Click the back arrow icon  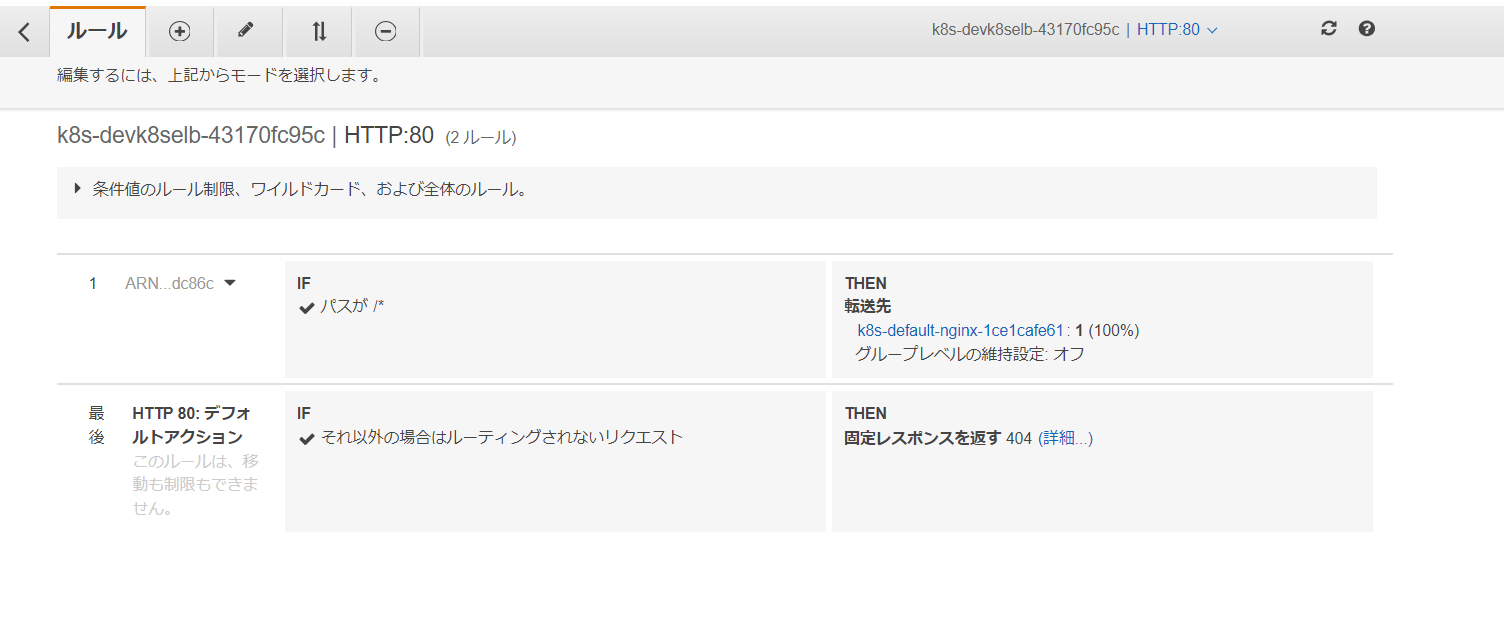click(x=24, y=31)
